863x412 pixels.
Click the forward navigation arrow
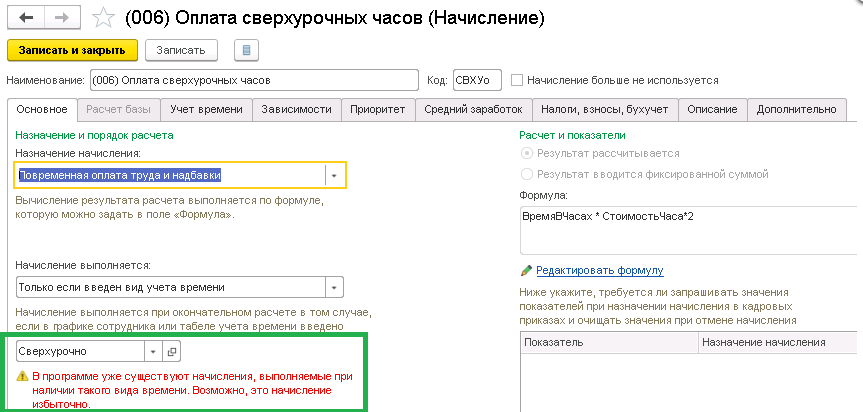63,18
